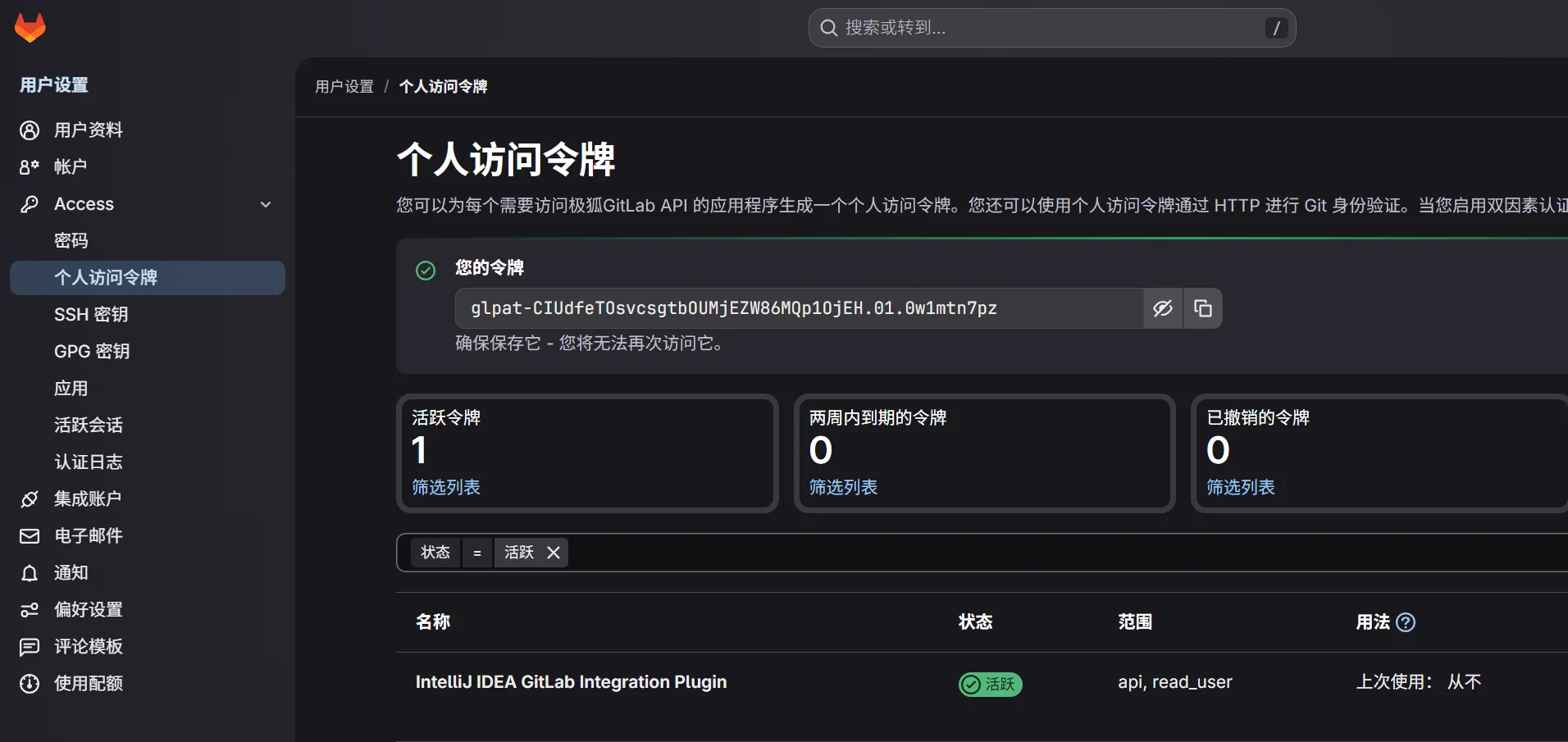Viewport: 1568px width, 742px height.
Task: Click the 用户设置 sidebar heading
Action: pyautogui.click(x=54, y=85)
